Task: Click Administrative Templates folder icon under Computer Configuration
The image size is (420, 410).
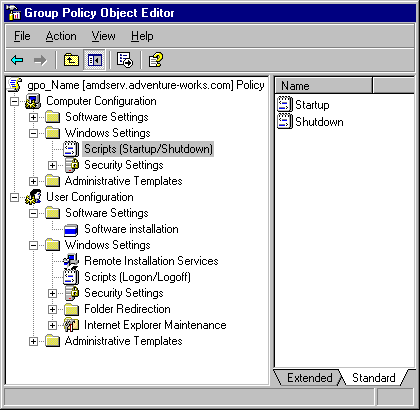Action: (52, 181)
